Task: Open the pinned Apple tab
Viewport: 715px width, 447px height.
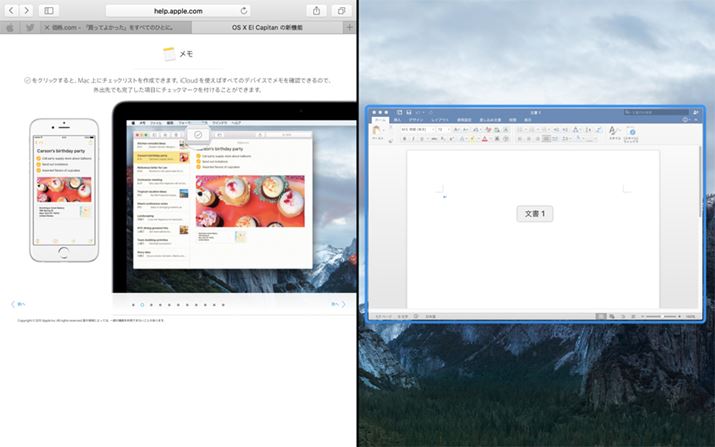Action: [x=10, y=27]
